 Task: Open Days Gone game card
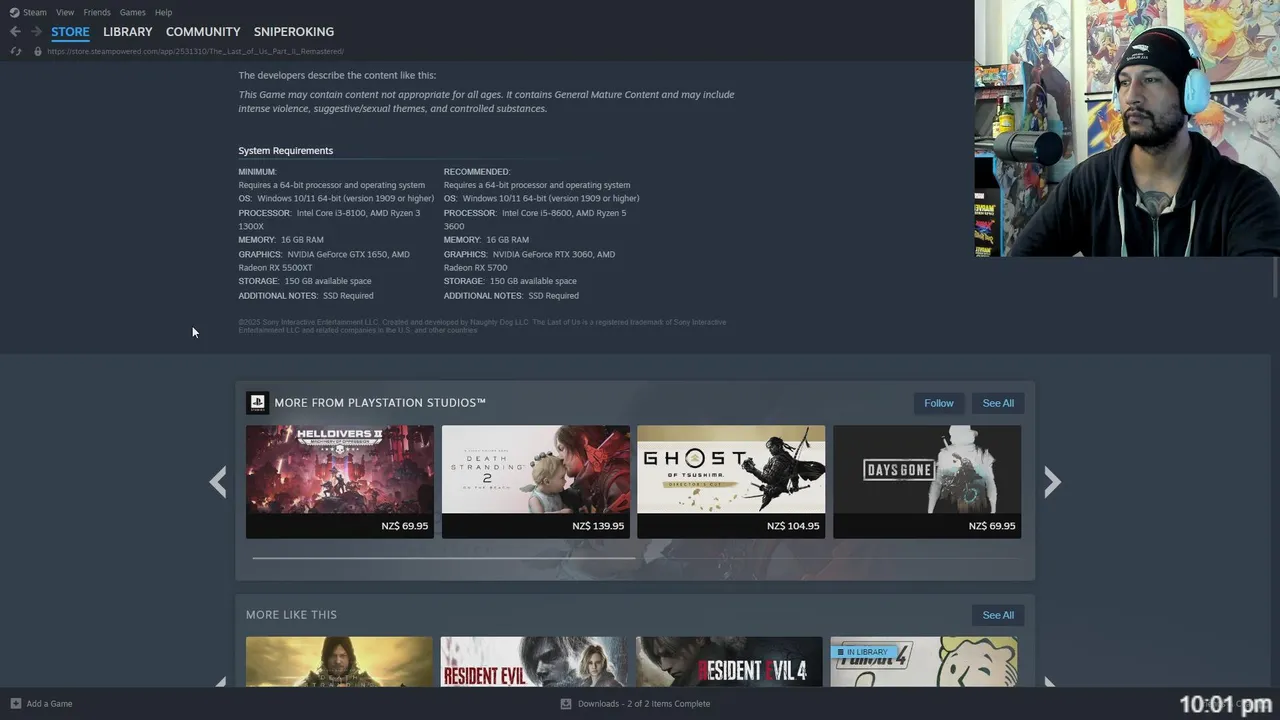tap(927, 482)
